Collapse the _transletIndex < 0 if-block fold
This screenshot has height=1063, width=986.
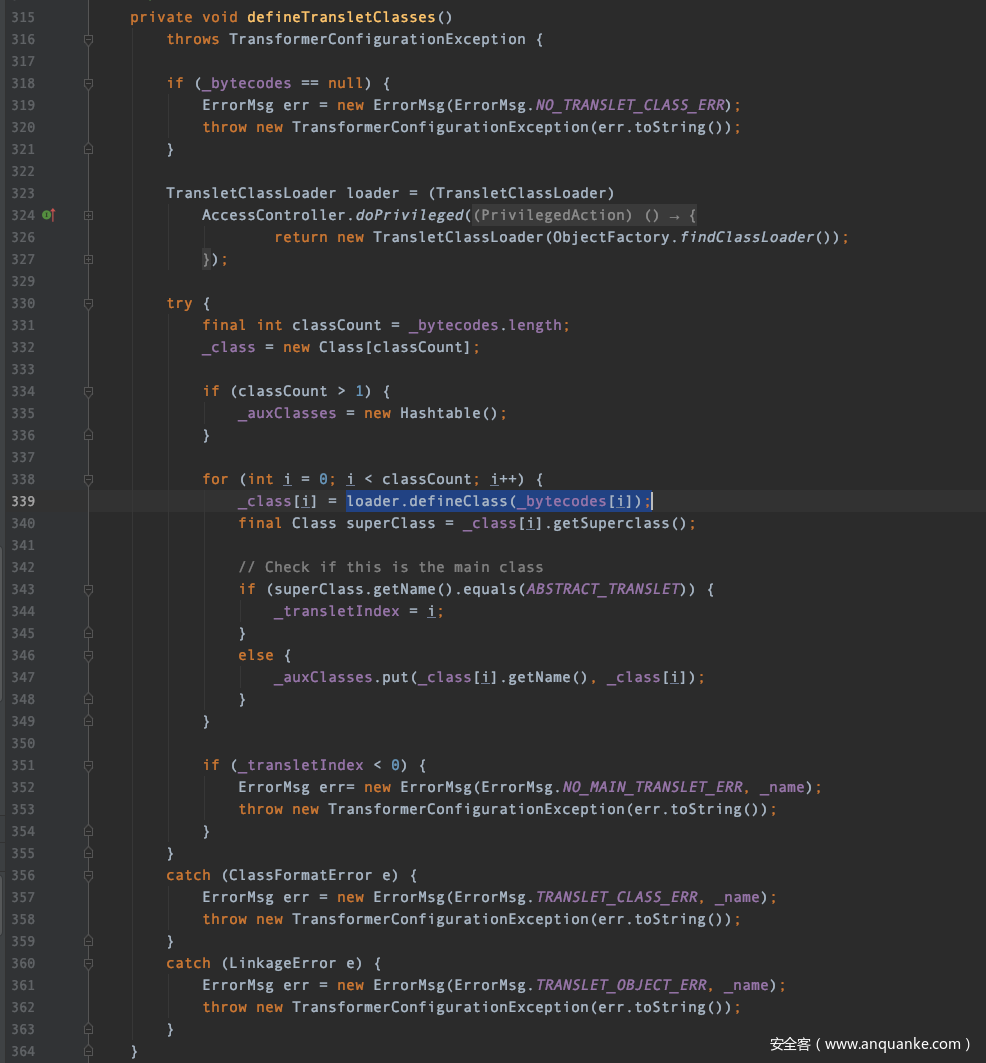(x=87, y=765)
